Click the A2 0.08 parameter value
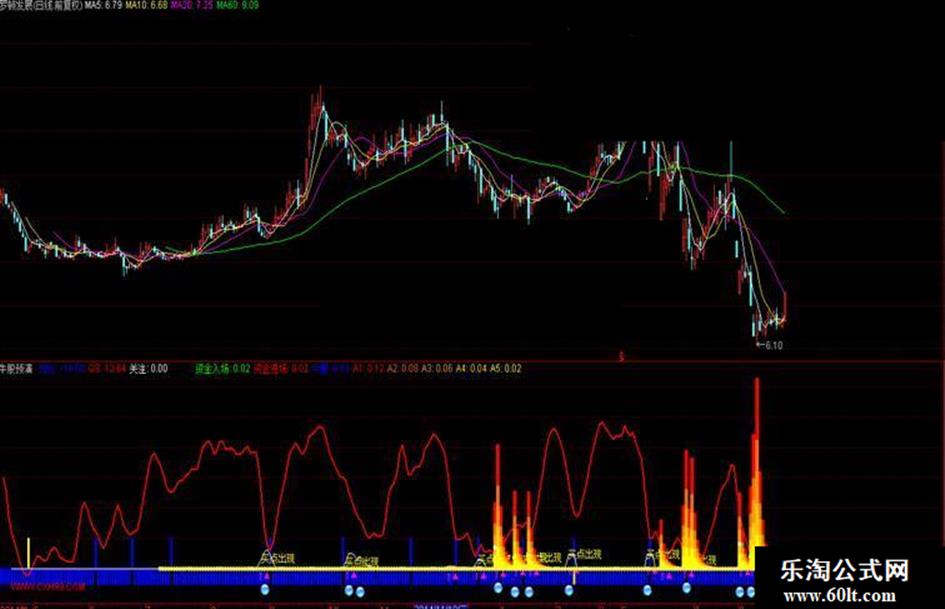This screenshot has width=945, height=609. pyautogui.click(x=402, y=368)
